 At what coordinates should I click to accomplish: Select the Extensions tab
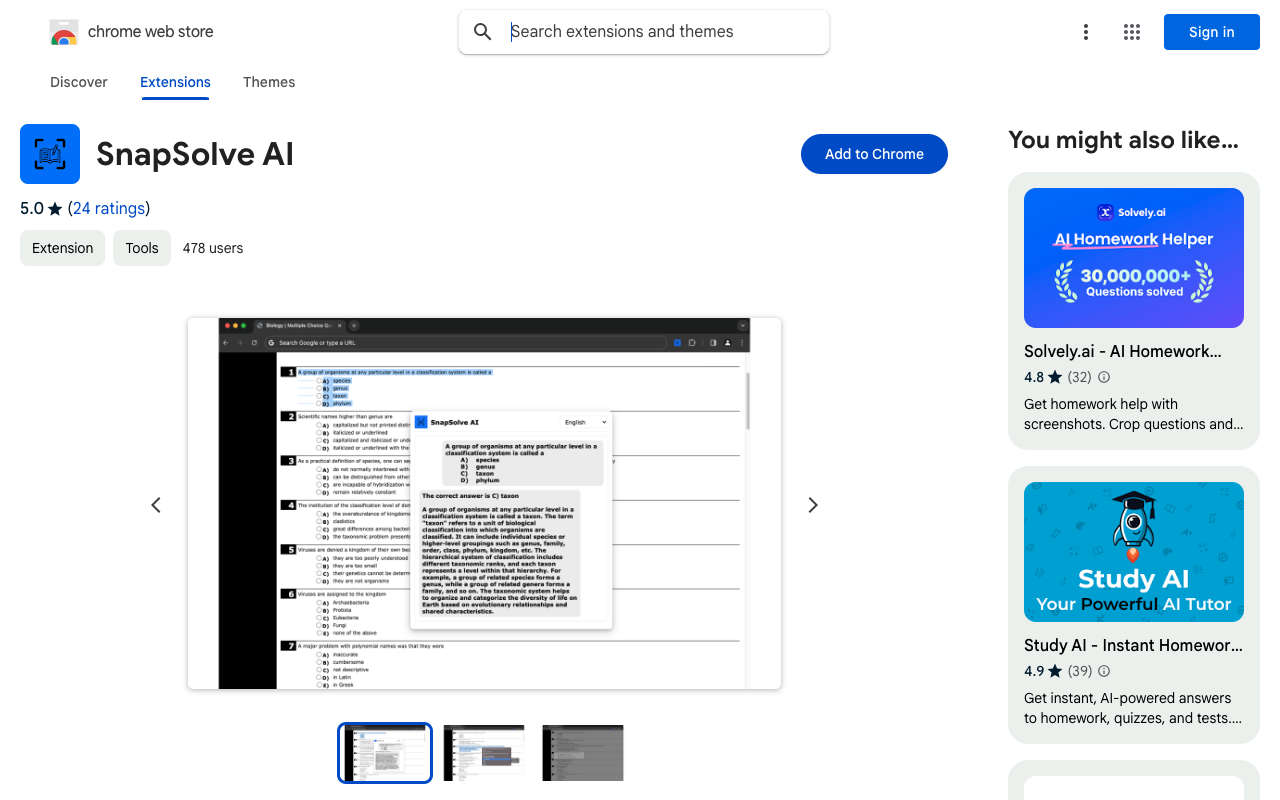(x=175, y=82)
